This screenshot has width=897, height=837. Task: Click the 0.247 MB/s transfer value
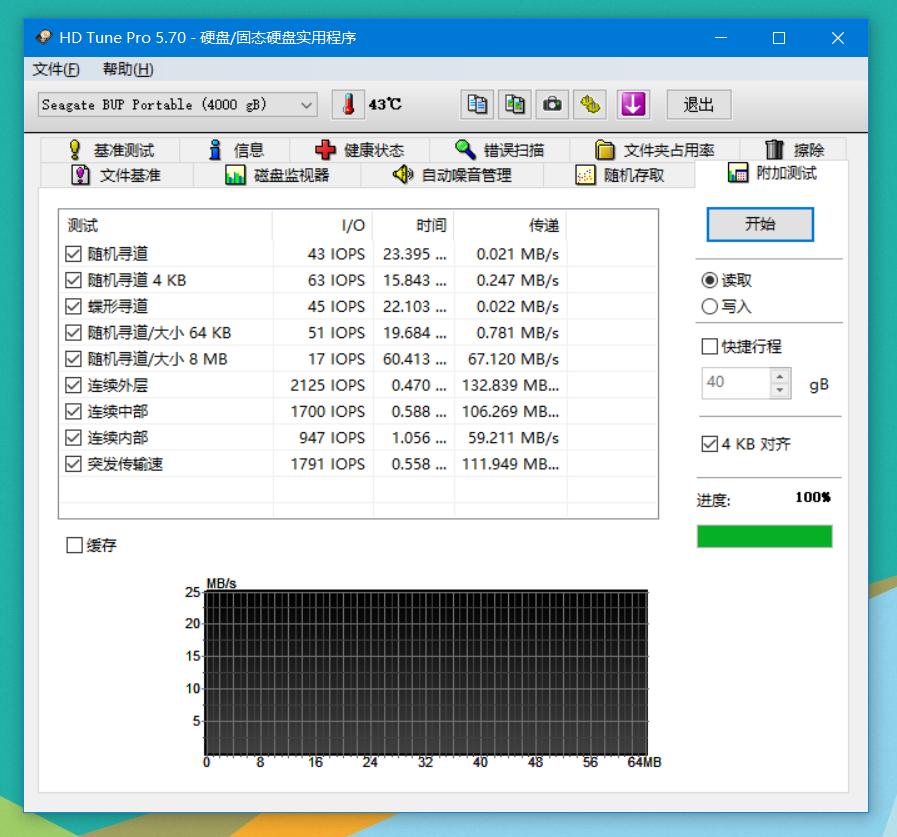[x=518, y=280]
